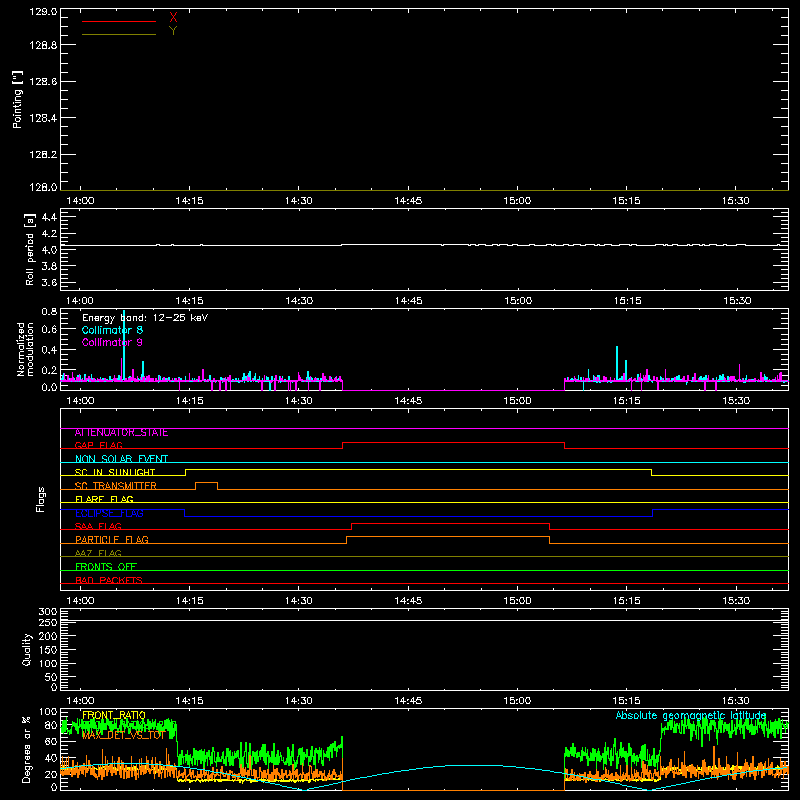Click the SAA_FLAG label
This screenshot has height=800, width=800.
click(98, 527)
